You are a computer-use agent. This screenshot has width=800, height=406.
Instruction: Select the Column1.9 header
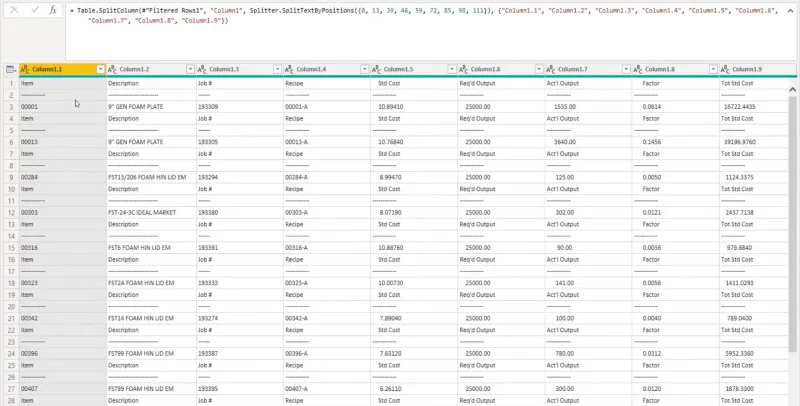pos(758,69)
